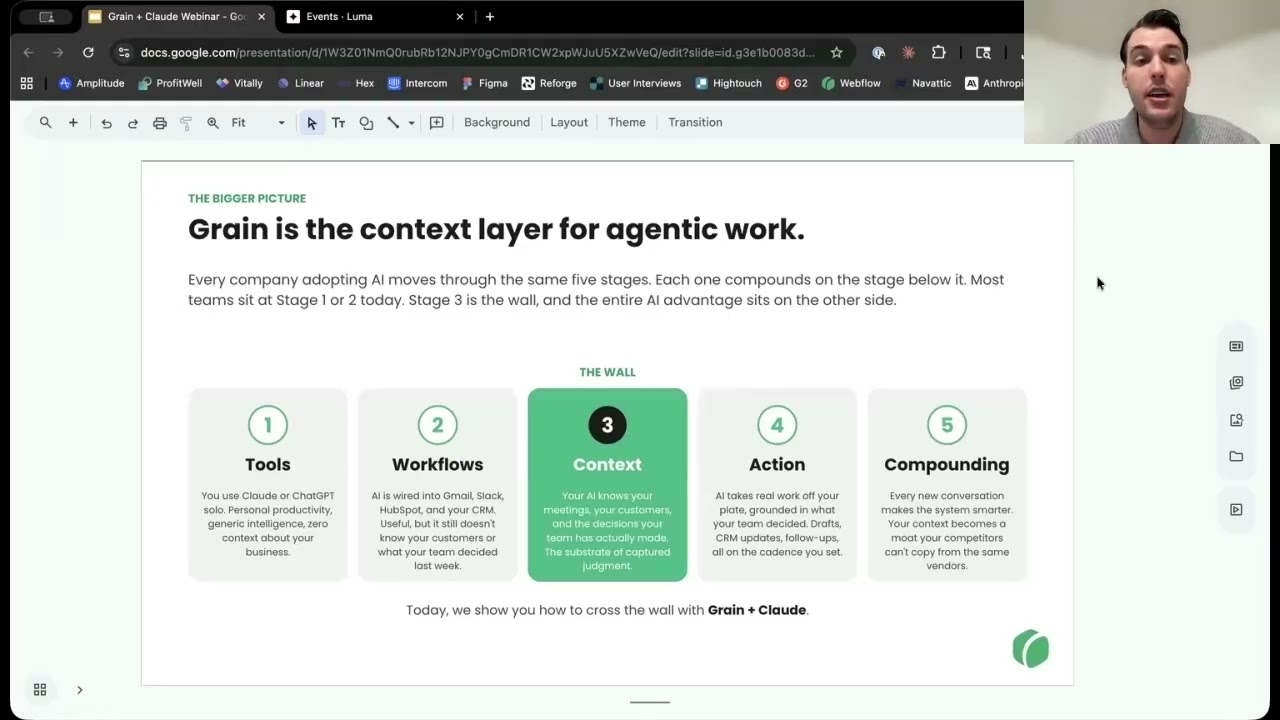Select the green Context stage card
This screenshot has width=1280, height=720.
(x=607, y=484)
